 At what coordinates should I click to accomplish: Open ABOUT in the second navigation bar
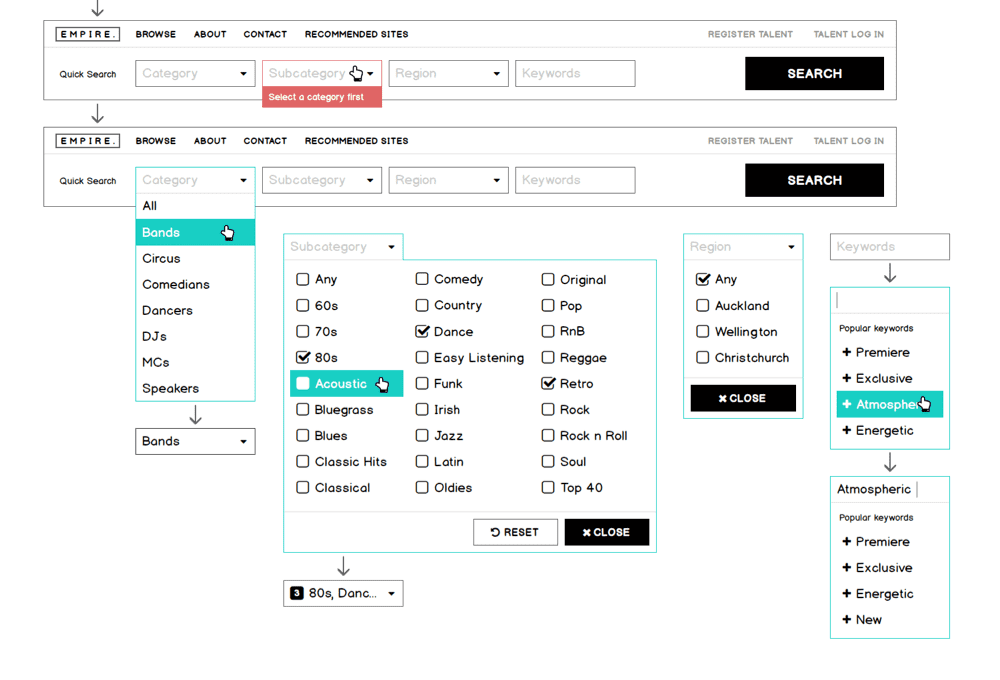pyautogui.click(x=210, y=141)
